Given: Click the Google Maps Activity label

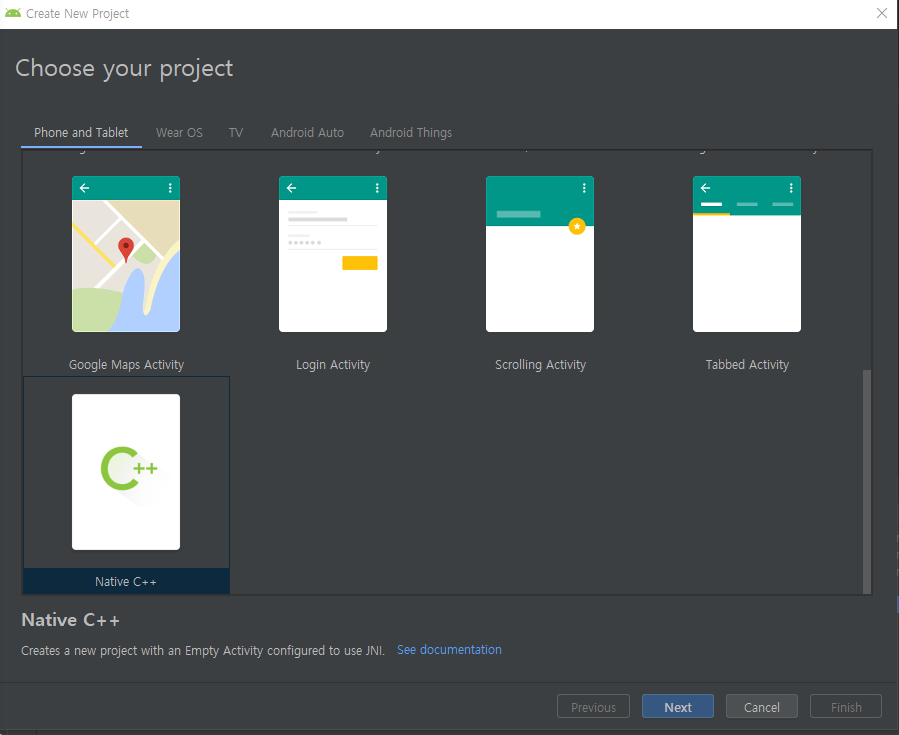Looking at the screenshot, I should (x=126, y=365).
